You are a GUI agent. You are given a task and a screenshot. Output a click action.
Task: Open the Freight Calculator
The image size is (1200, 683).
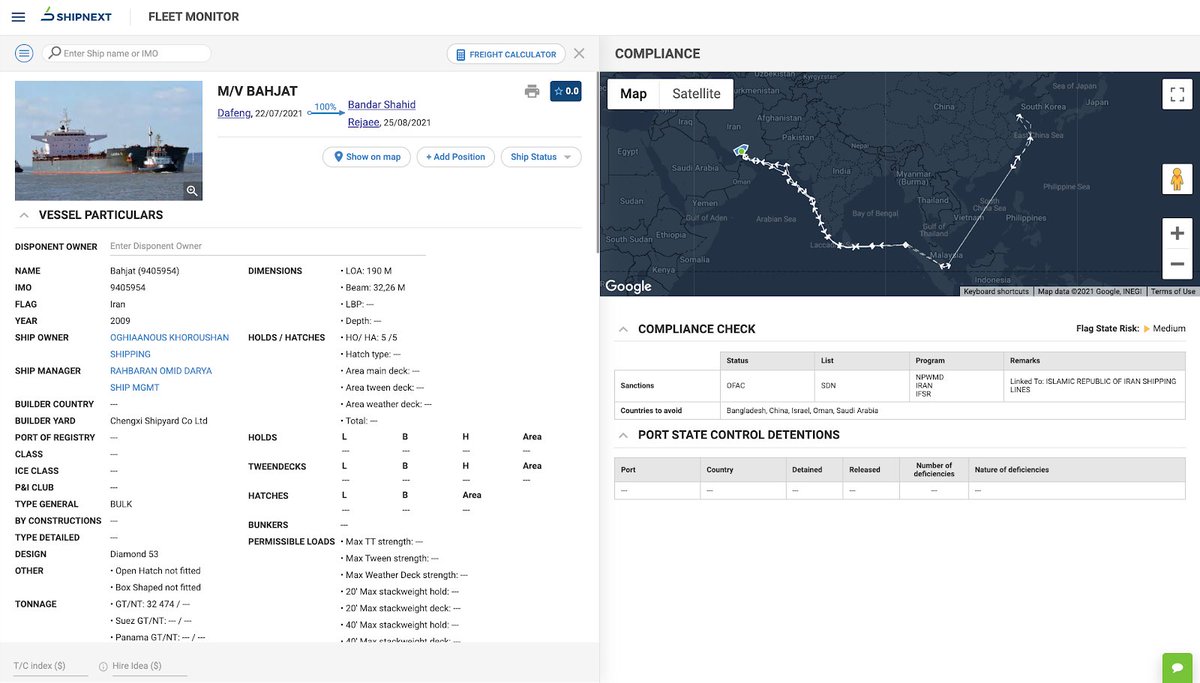point(506,54)
